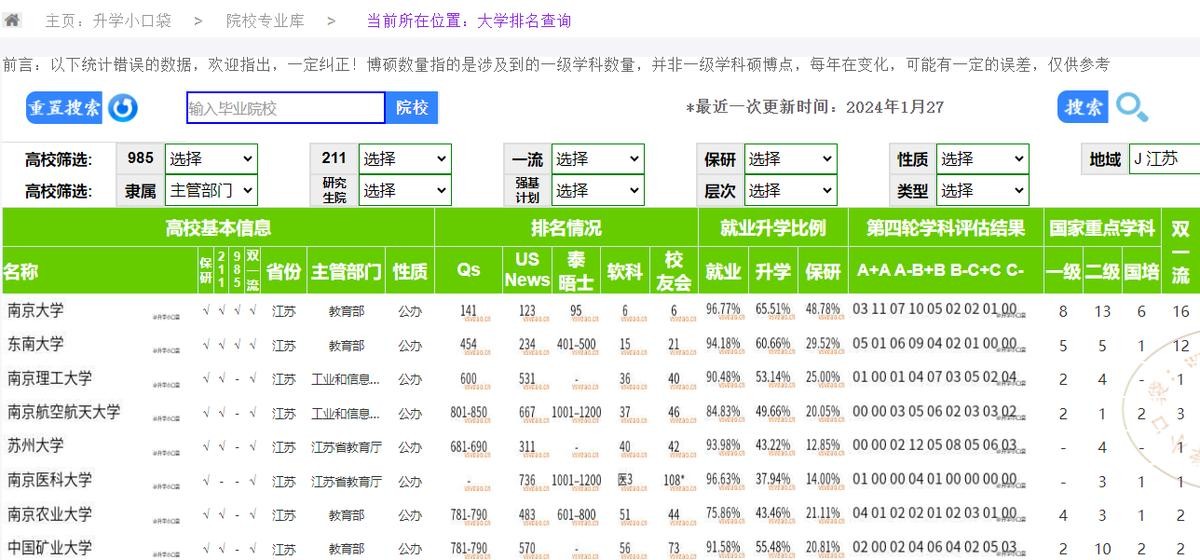Sort by Qs ranking column header
This screenshot has height=560, width=1200.
point(468,270)
